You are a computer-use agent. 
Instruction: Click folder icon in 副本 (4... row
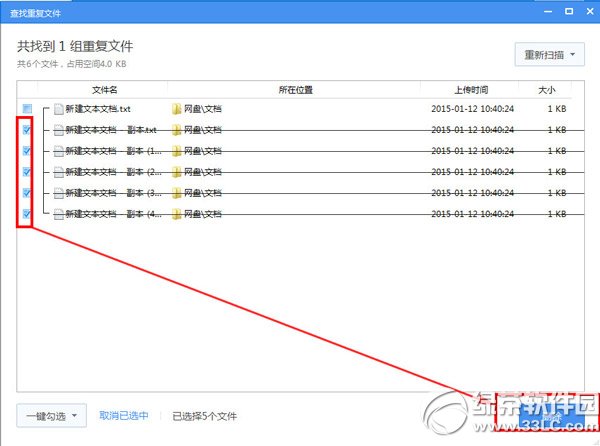pos(176,214)
